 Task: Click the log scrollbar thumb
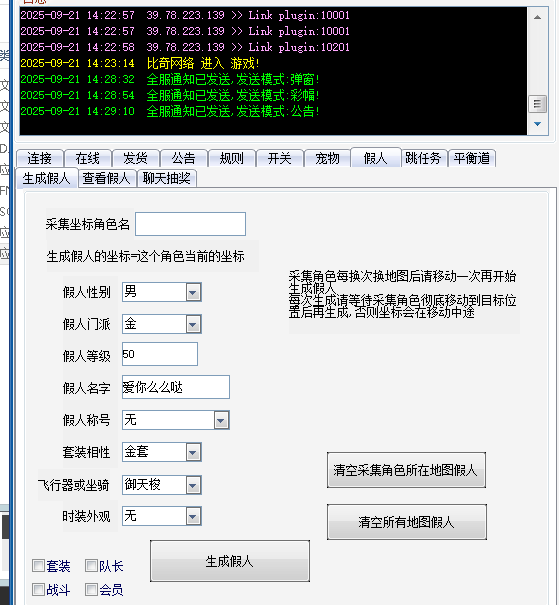537,104
